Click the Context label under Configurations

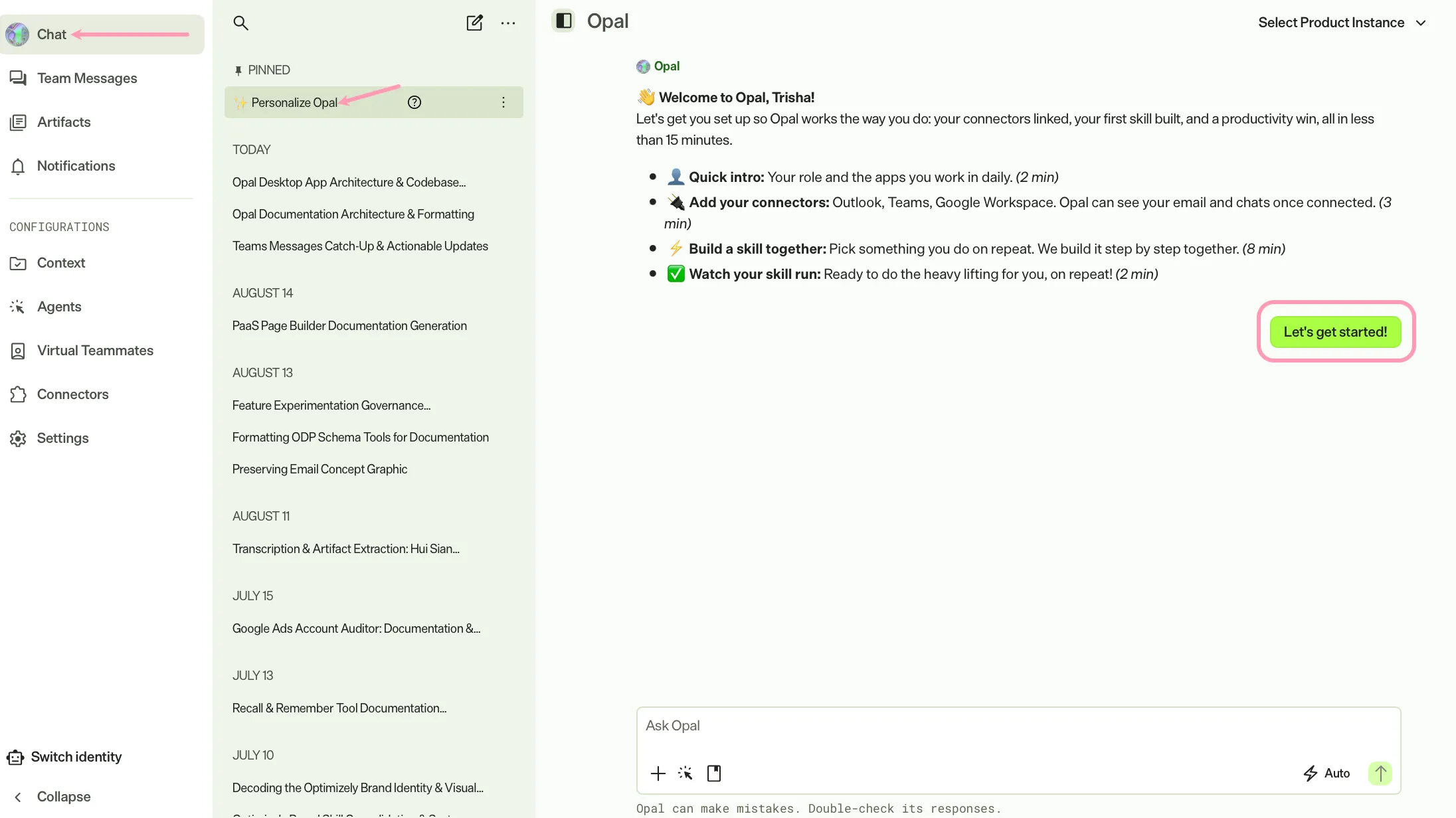tap(61, 263)
